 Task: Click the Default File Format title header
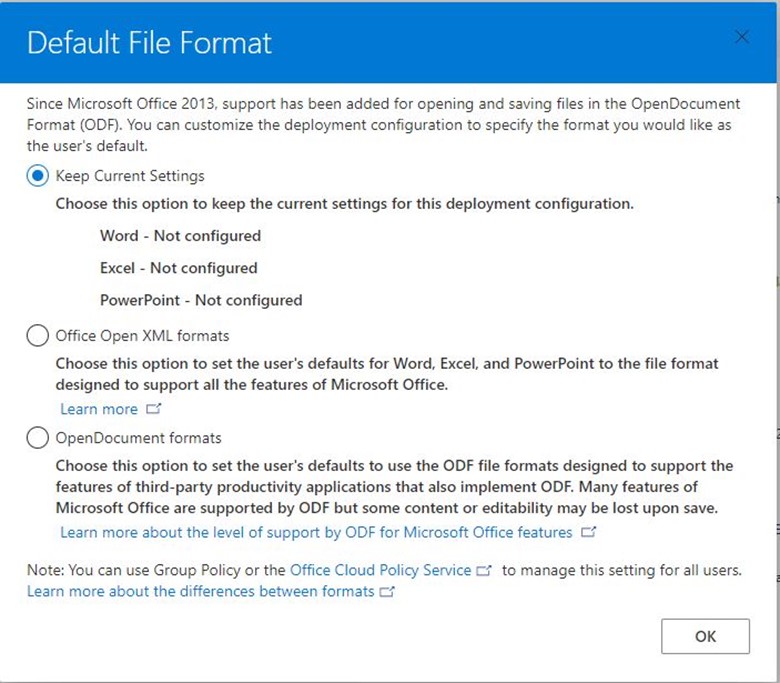149,42
